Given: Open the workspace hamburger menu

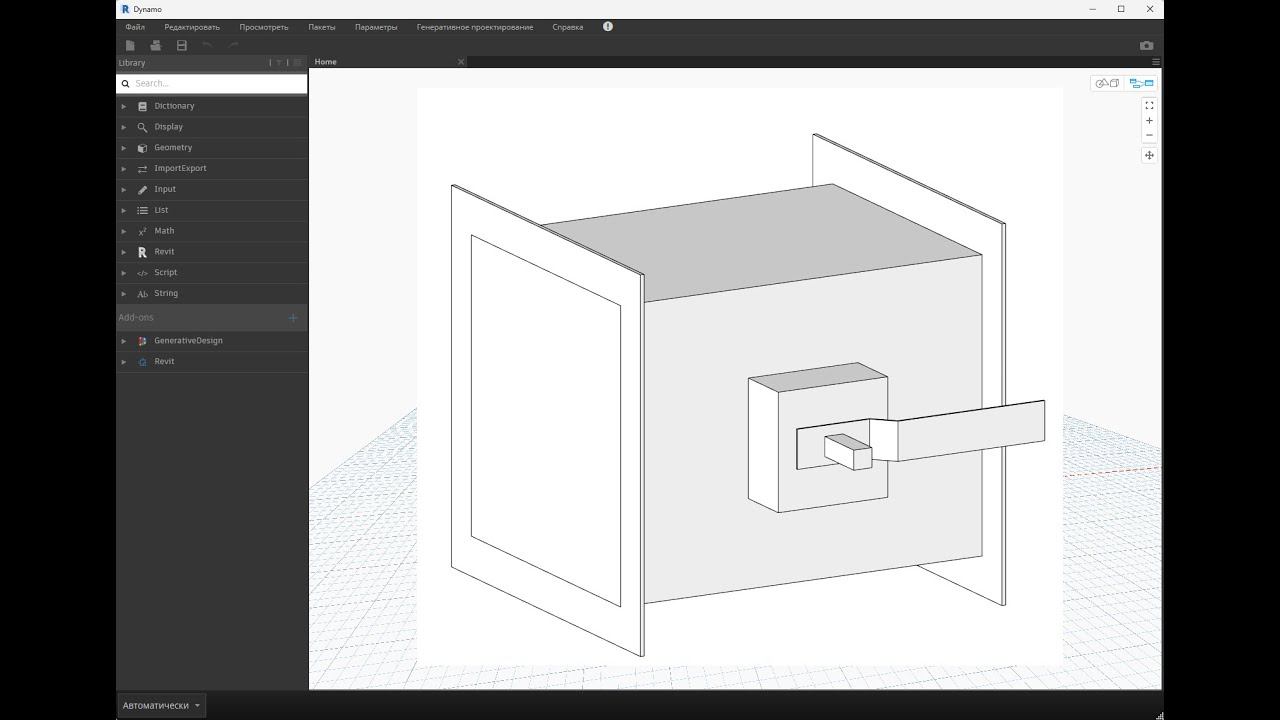Looking at the screenshot, I should (x=1156, y=62).
